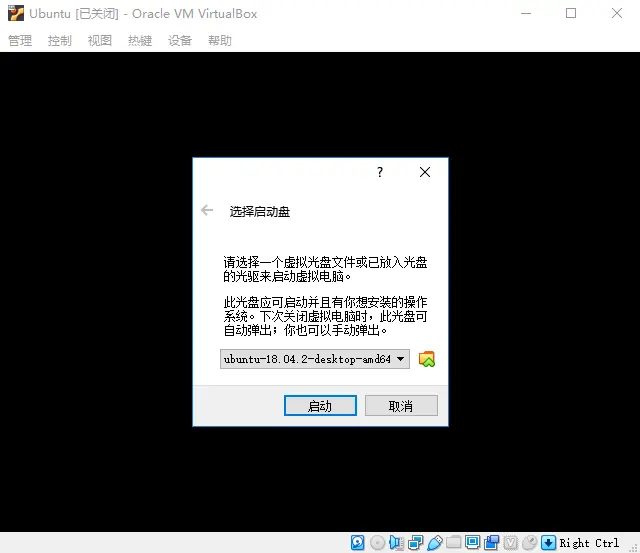This screenshot has width=640, height=553.
Task: Click the window resize grip in status bar
Action: (x=633, y=549)
